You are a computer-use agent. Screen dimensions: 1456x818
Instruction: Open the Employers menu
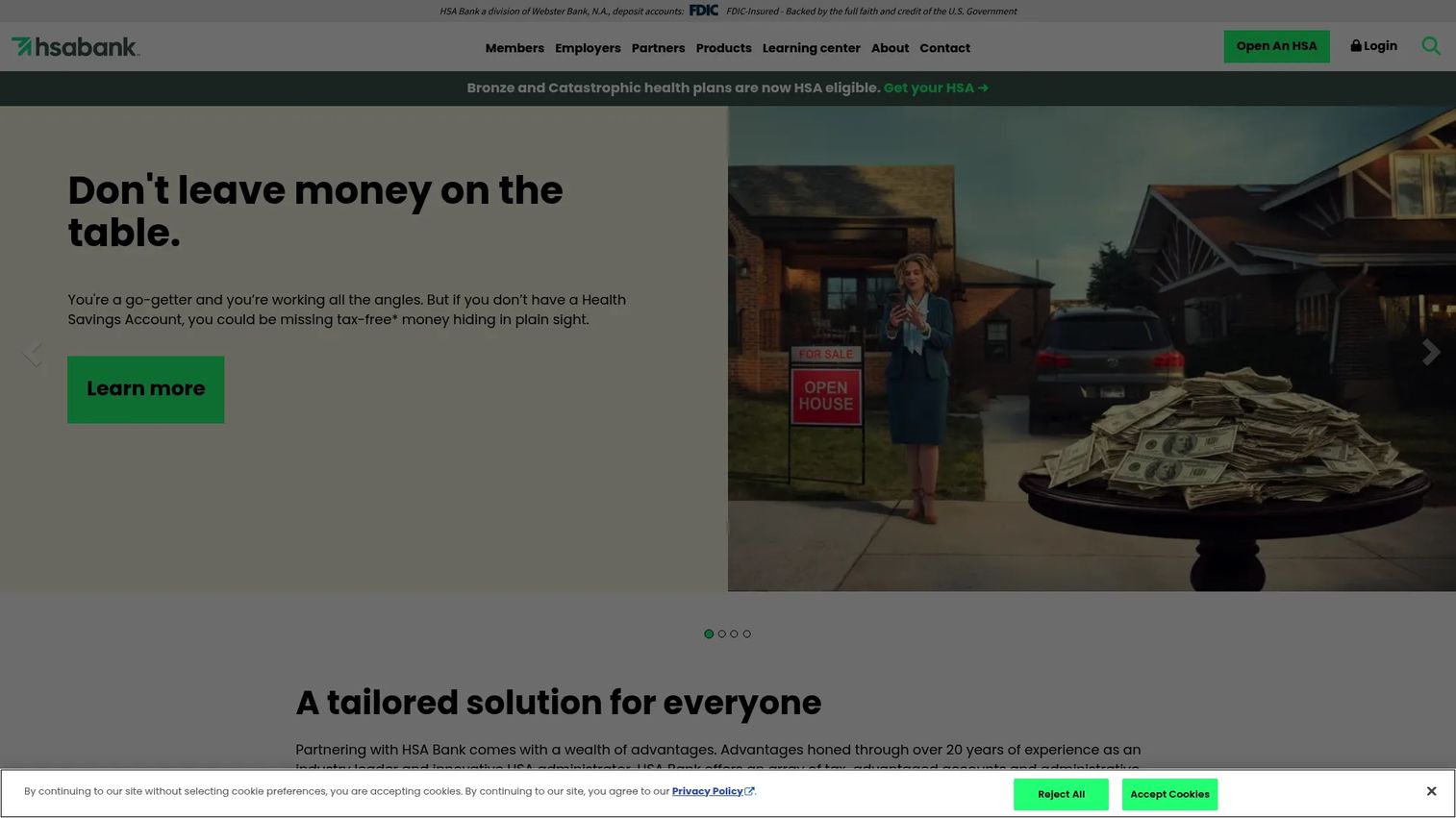(588, 48)
